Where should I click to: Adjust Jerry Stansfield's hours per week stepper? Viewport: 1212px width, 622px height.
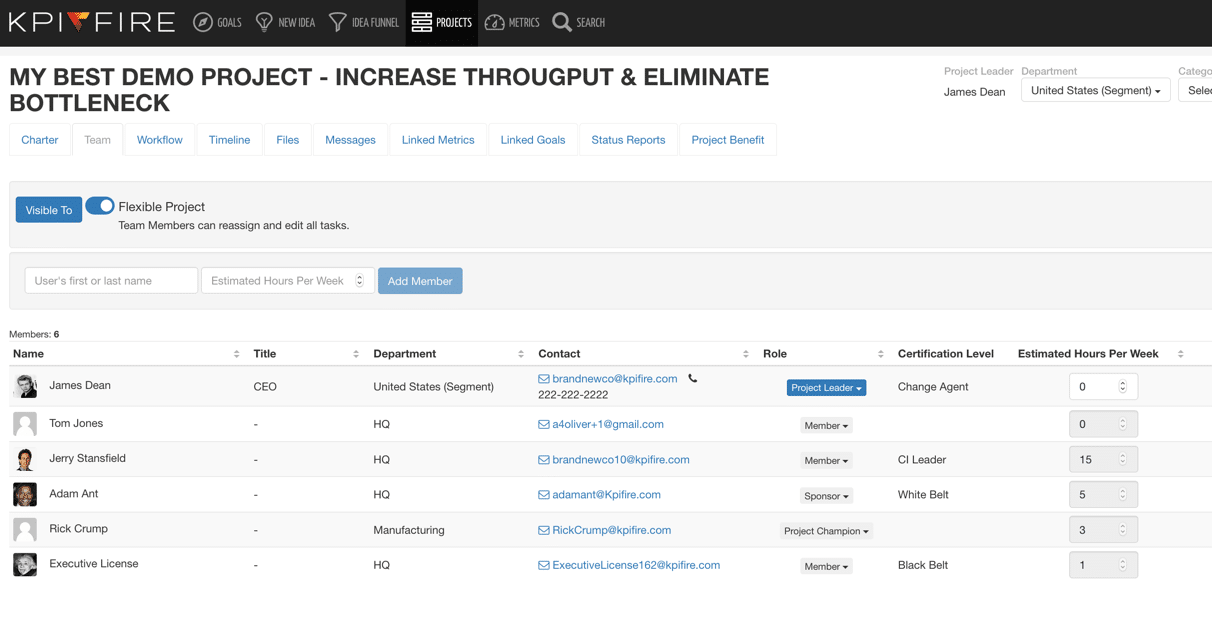click(1122, 460)
